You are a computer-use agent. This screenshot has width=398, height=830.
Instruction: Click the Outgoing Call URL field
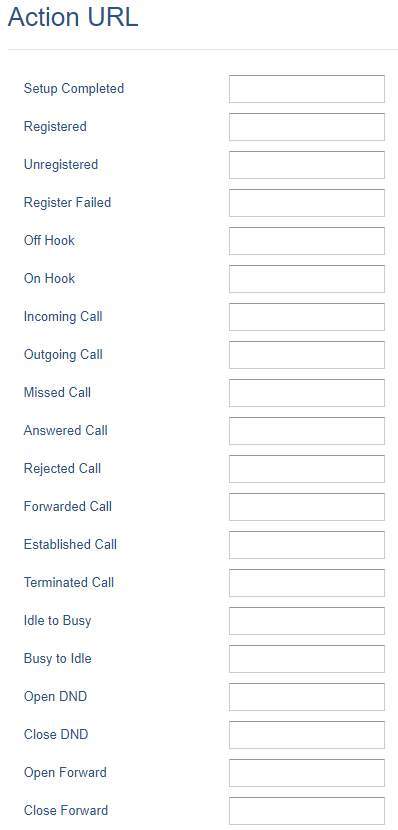coord(307,355)
